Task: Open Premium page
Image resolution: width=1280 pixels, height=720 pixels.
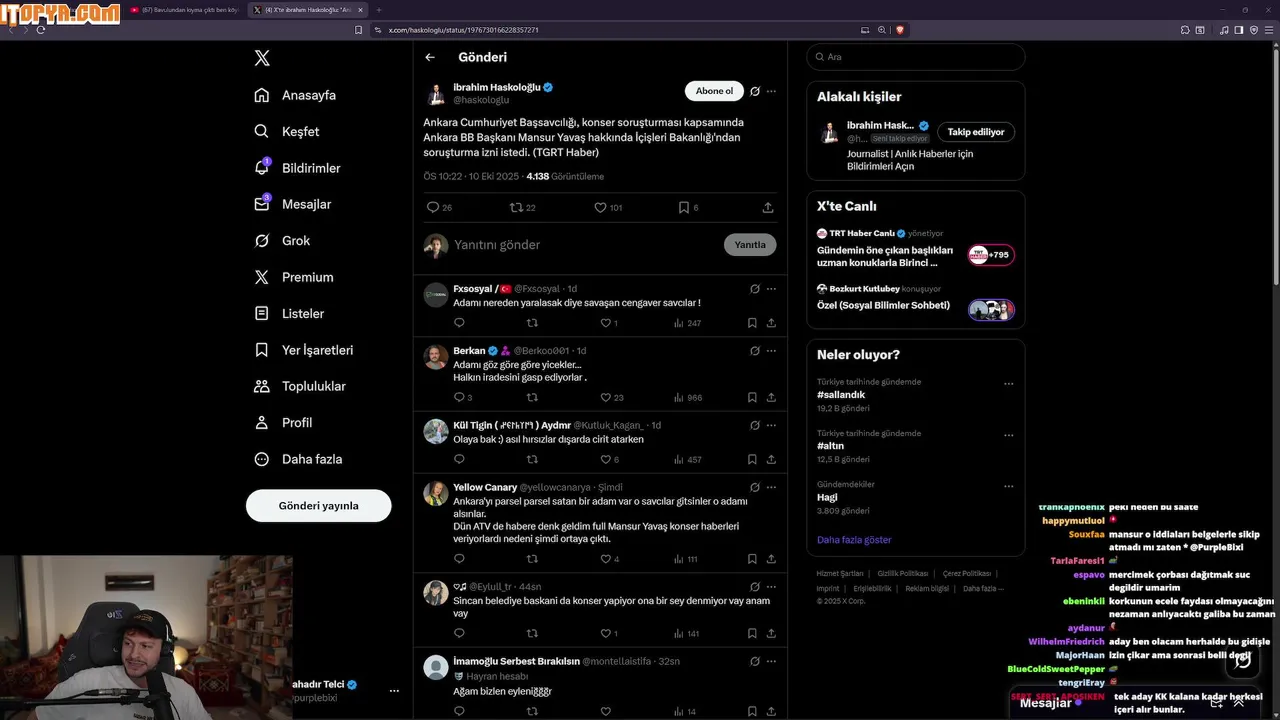Action: tap(294, 277)
